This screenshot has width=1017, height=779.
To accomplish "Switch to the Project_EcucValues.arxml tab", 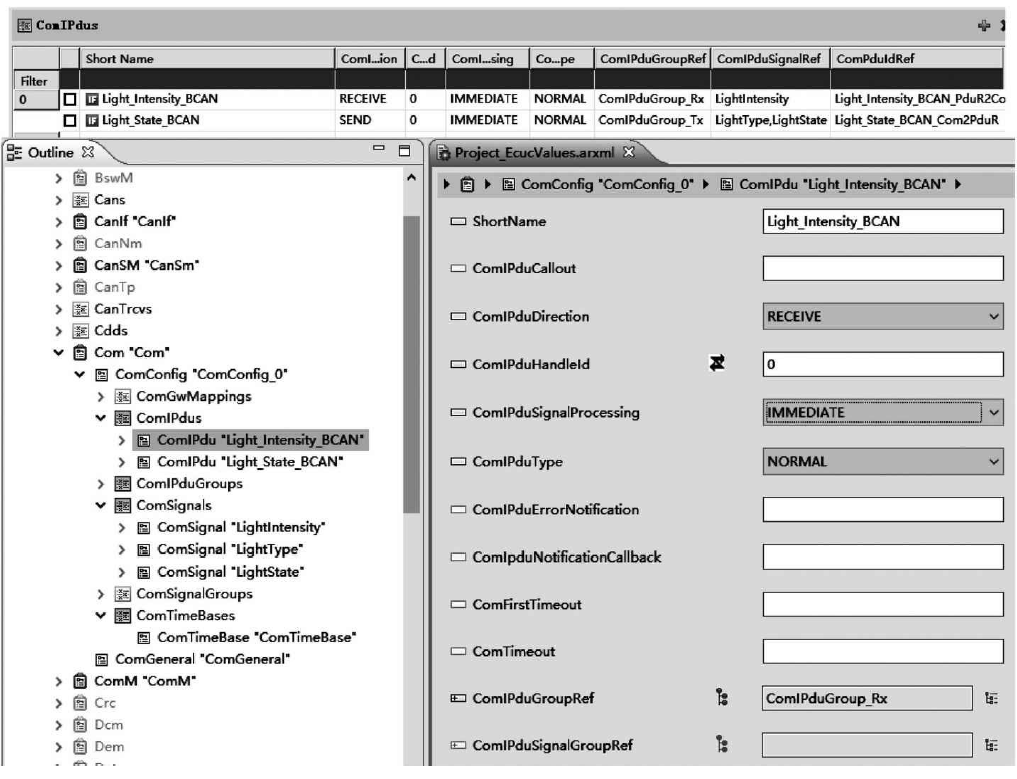I will 534,153.
